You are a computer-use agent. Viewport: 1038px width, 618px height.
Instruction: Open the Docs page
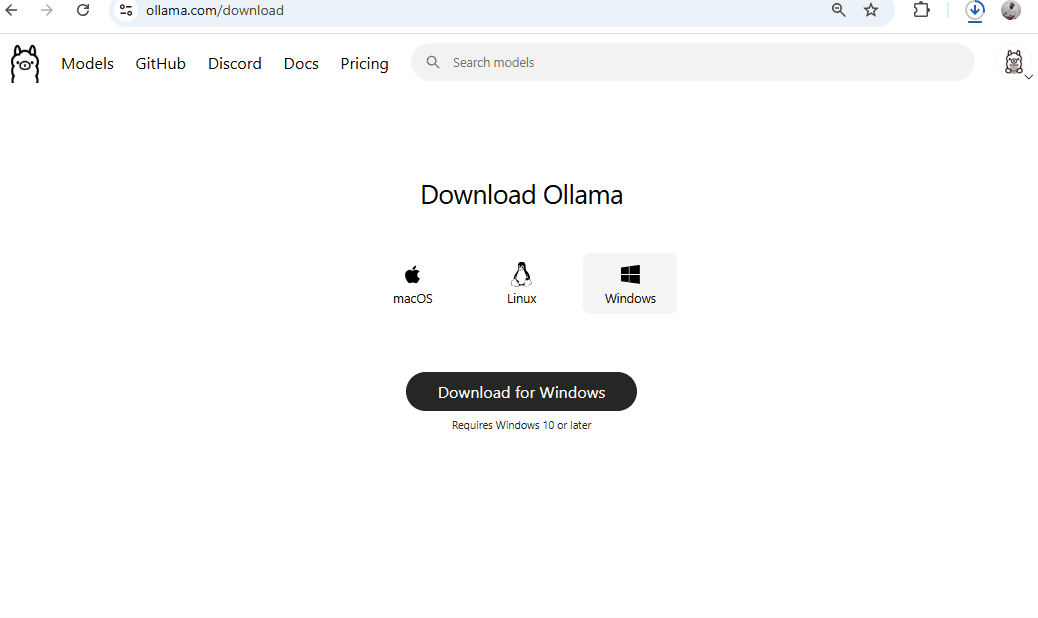301,63
